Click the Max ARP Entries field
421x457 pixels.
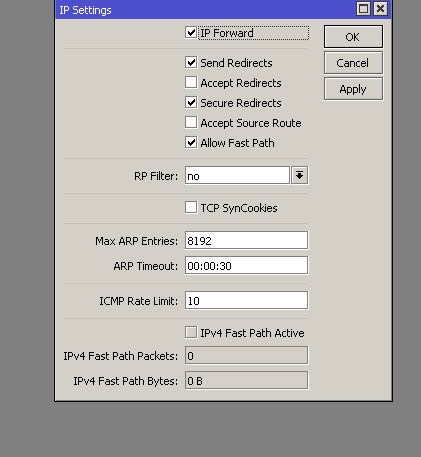point(246,240)
